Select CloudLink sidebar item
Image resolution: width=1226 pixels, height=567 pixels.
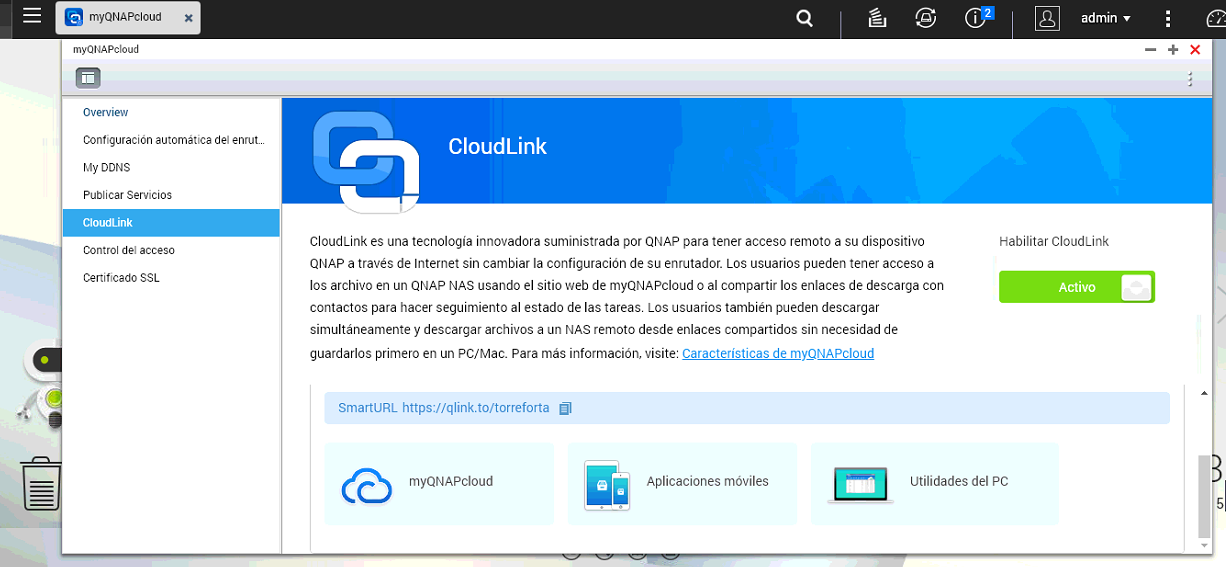click(170, 222)
